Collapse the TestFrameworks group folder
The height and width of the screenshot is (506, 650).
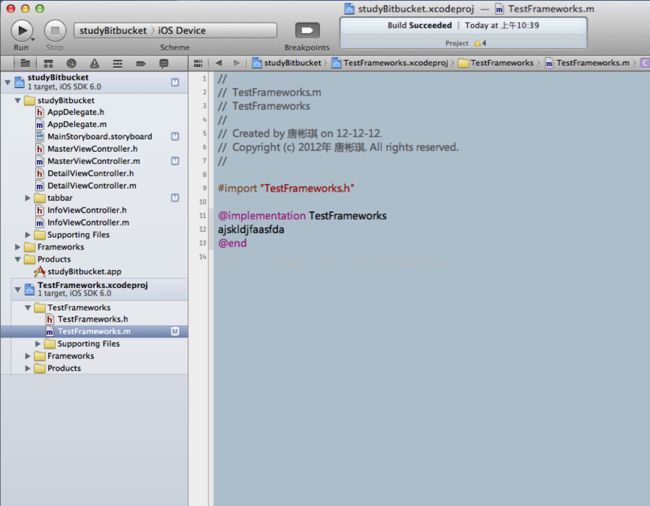28,307
